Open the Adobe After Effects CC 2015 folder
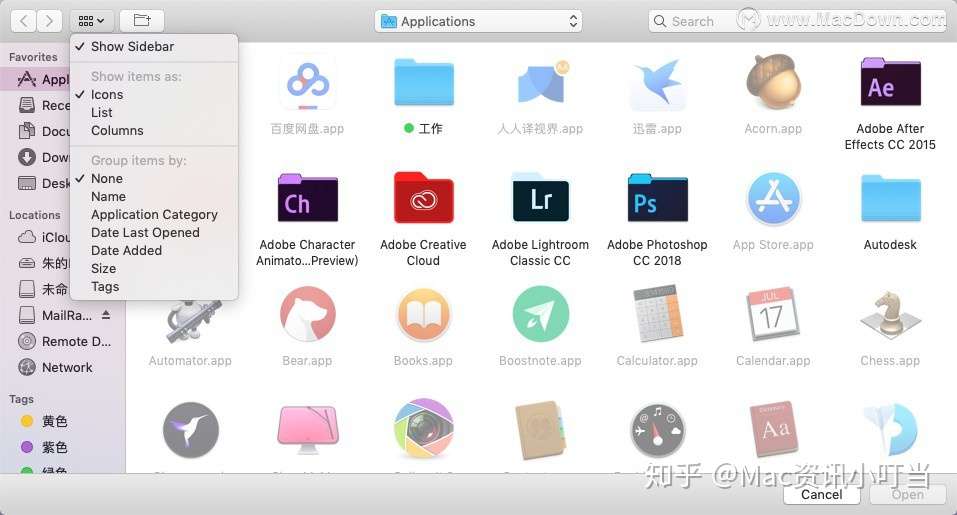957x515 pixels. pos(890,82)
